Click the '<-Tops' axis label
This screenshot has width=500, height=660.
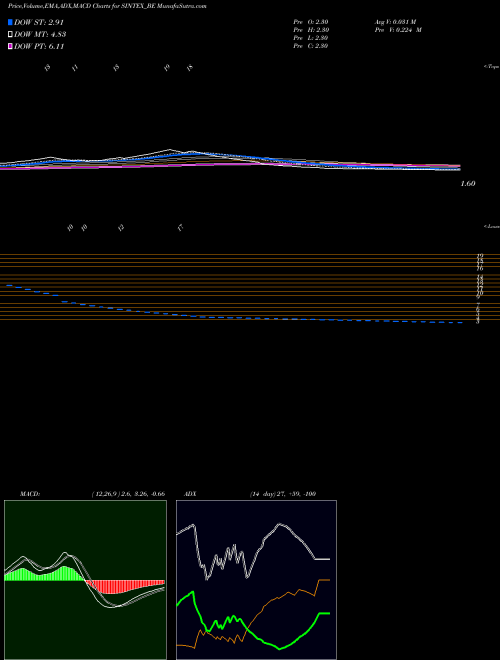492,67
